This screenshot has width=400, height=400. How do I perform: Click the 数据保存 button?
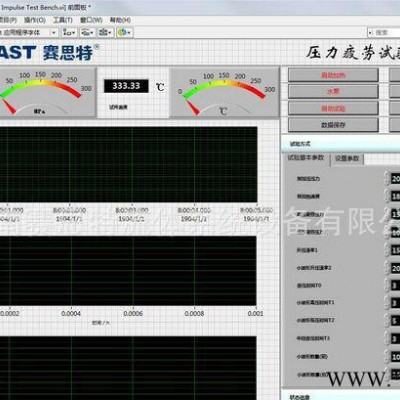tap(333, 125)
